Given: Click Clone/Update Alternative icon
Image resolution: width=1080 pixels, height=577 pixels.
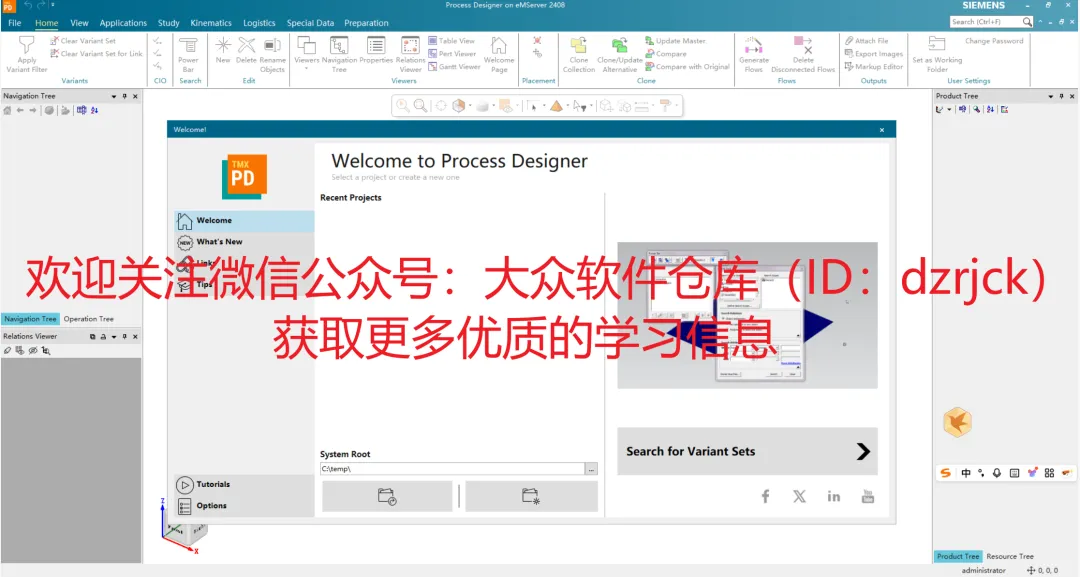Looking at the screenshot, I should (620, 45).
